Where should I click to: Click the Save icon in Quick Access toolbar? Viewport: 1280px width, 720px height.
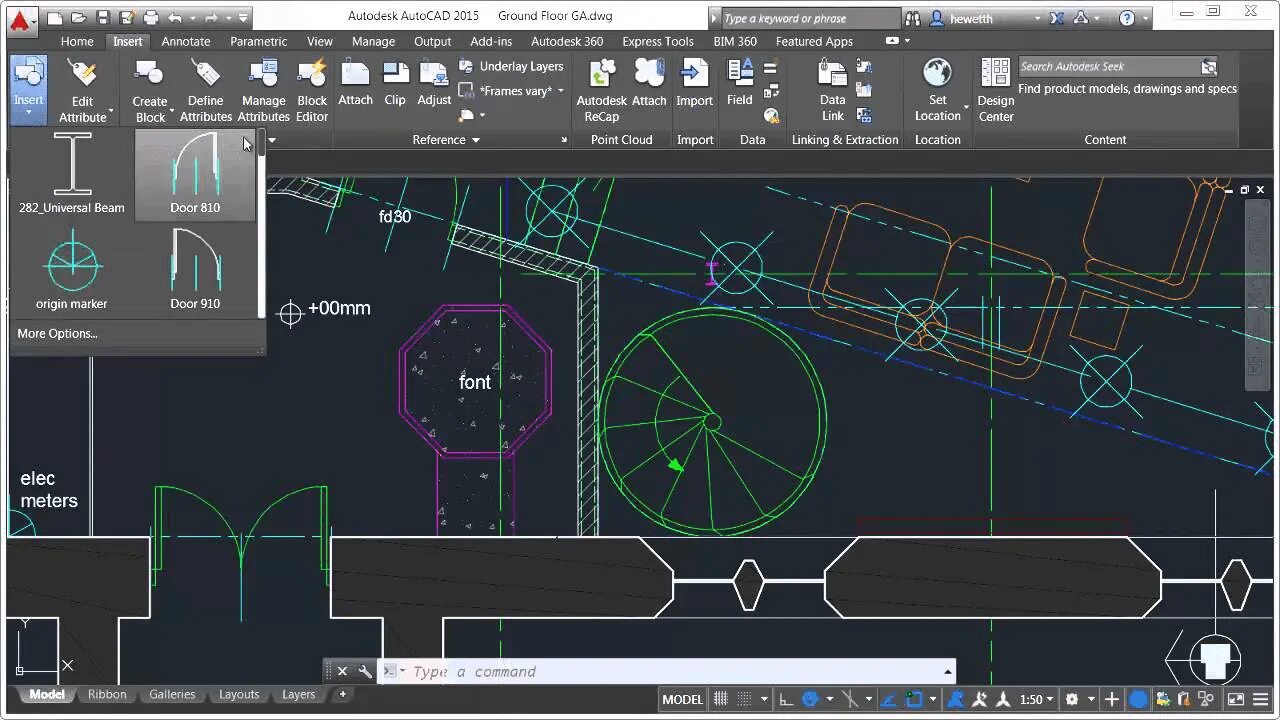click(x=103, y=18)
